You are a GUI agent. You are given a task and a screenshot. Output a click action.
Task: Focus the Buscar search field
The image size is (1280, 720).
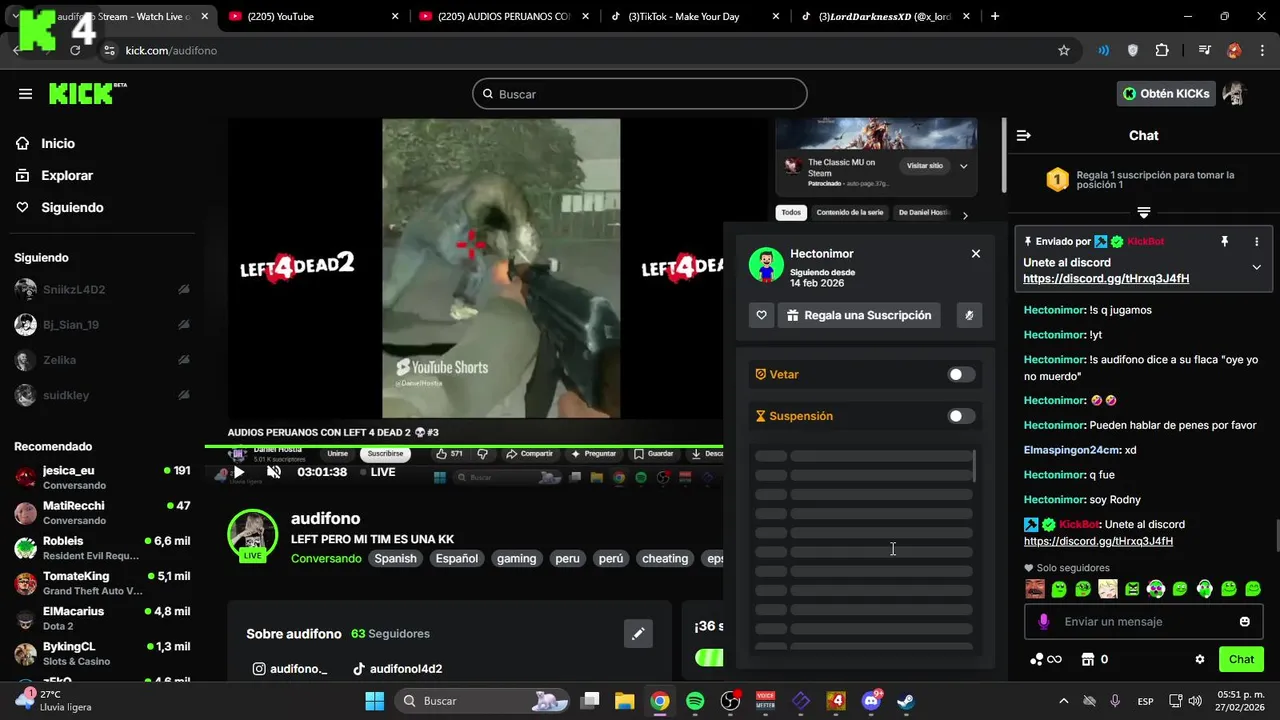click(640, 94)
